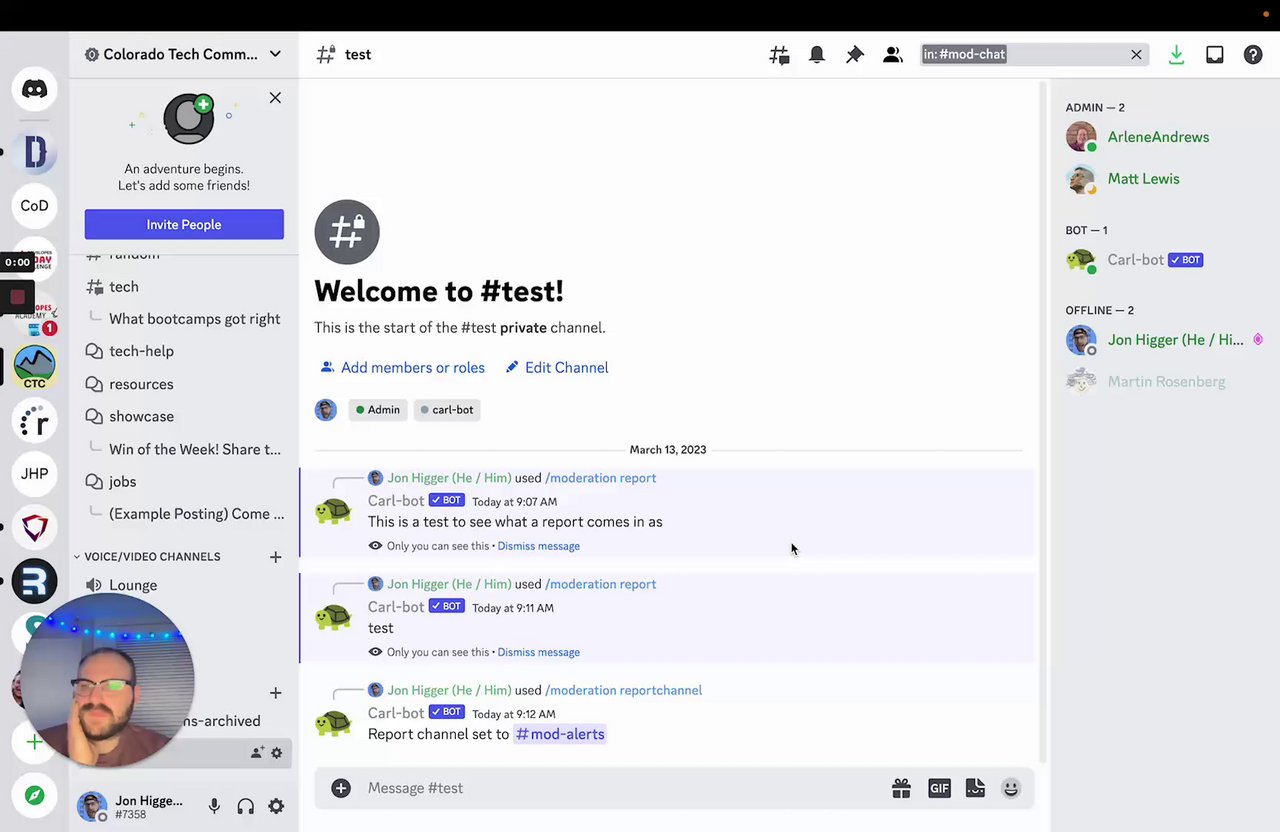The image size is (1280, 832).
Task: Dismiss the 9:07 AM Carl-bot message
Action: point(538,546)
